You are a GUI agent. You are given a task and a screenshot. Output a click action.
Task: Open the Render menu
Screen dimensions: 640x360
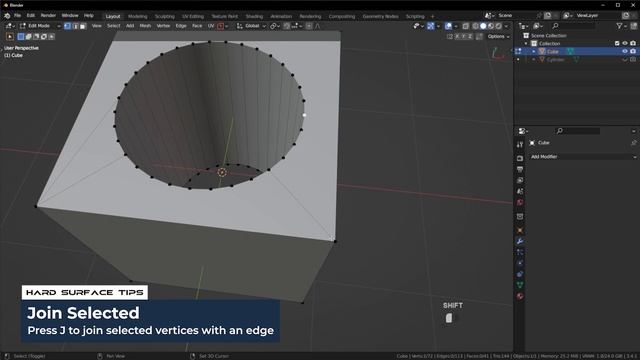(x=48, y=16)
